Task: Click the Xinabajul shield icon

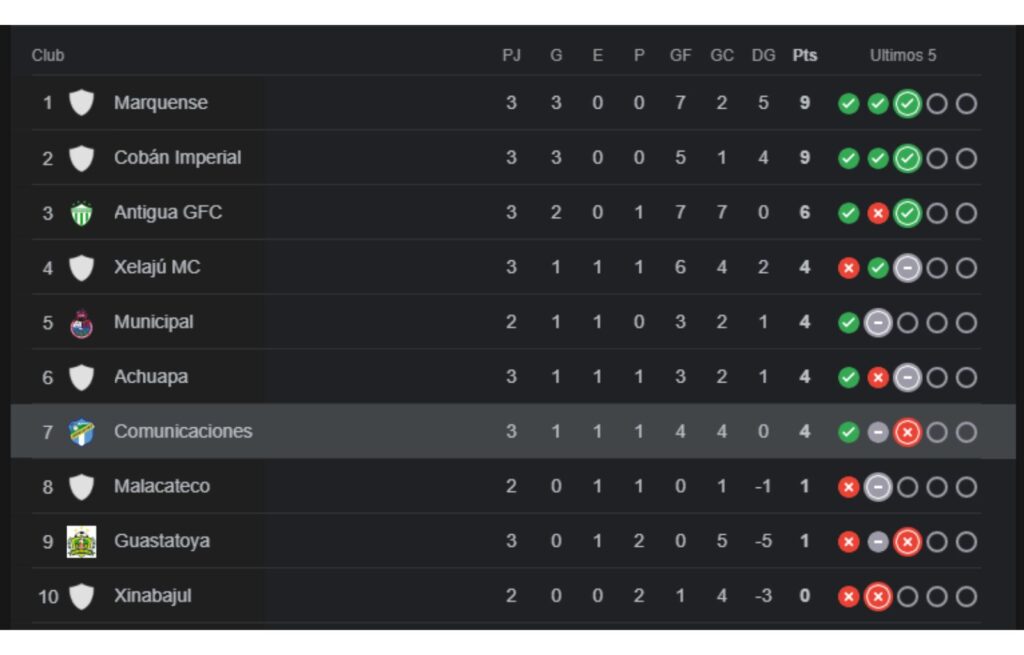Action: tap(81, 597)
